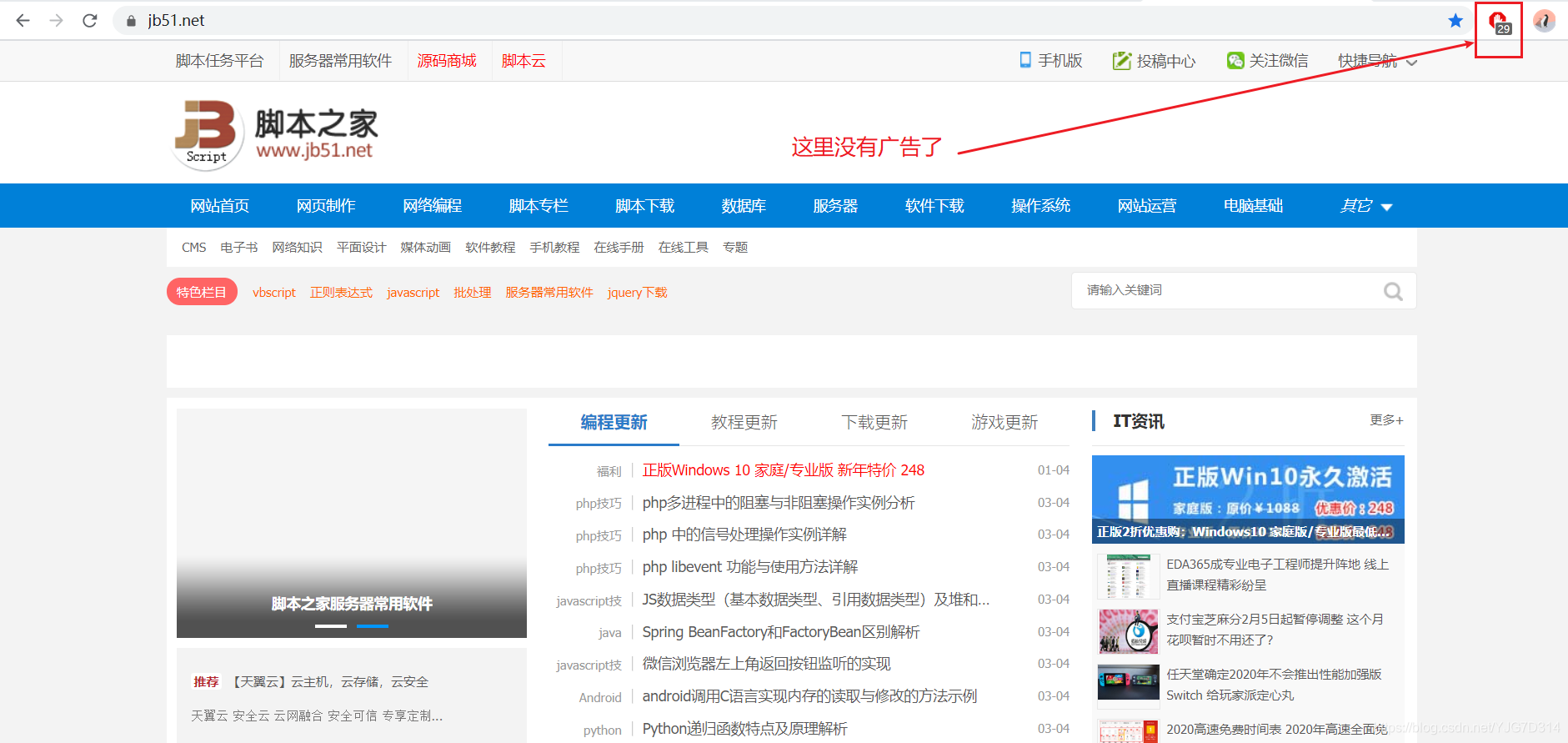Viewport: 1568px width, 743px height.
Task: Reload the page with the refresh icon
Action: click(90, 20)
